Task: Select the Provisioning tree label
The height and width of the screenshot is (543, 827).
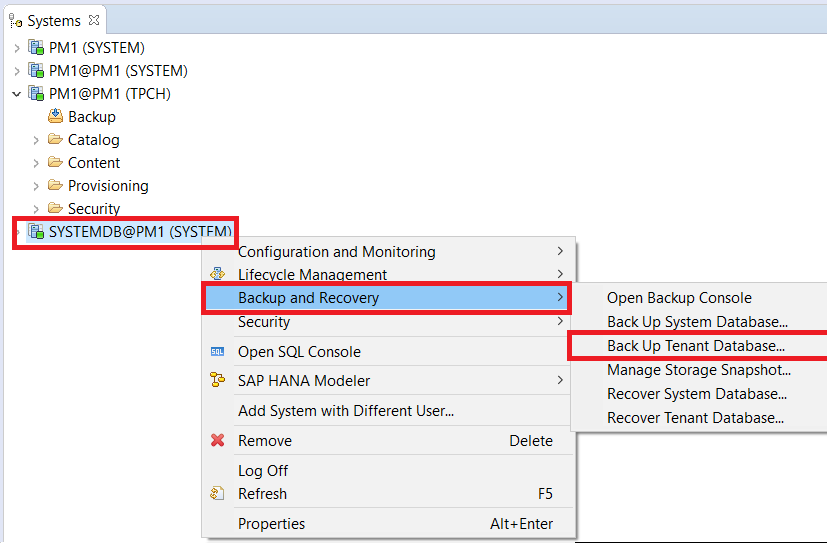Action: click(x=108, y=186)
